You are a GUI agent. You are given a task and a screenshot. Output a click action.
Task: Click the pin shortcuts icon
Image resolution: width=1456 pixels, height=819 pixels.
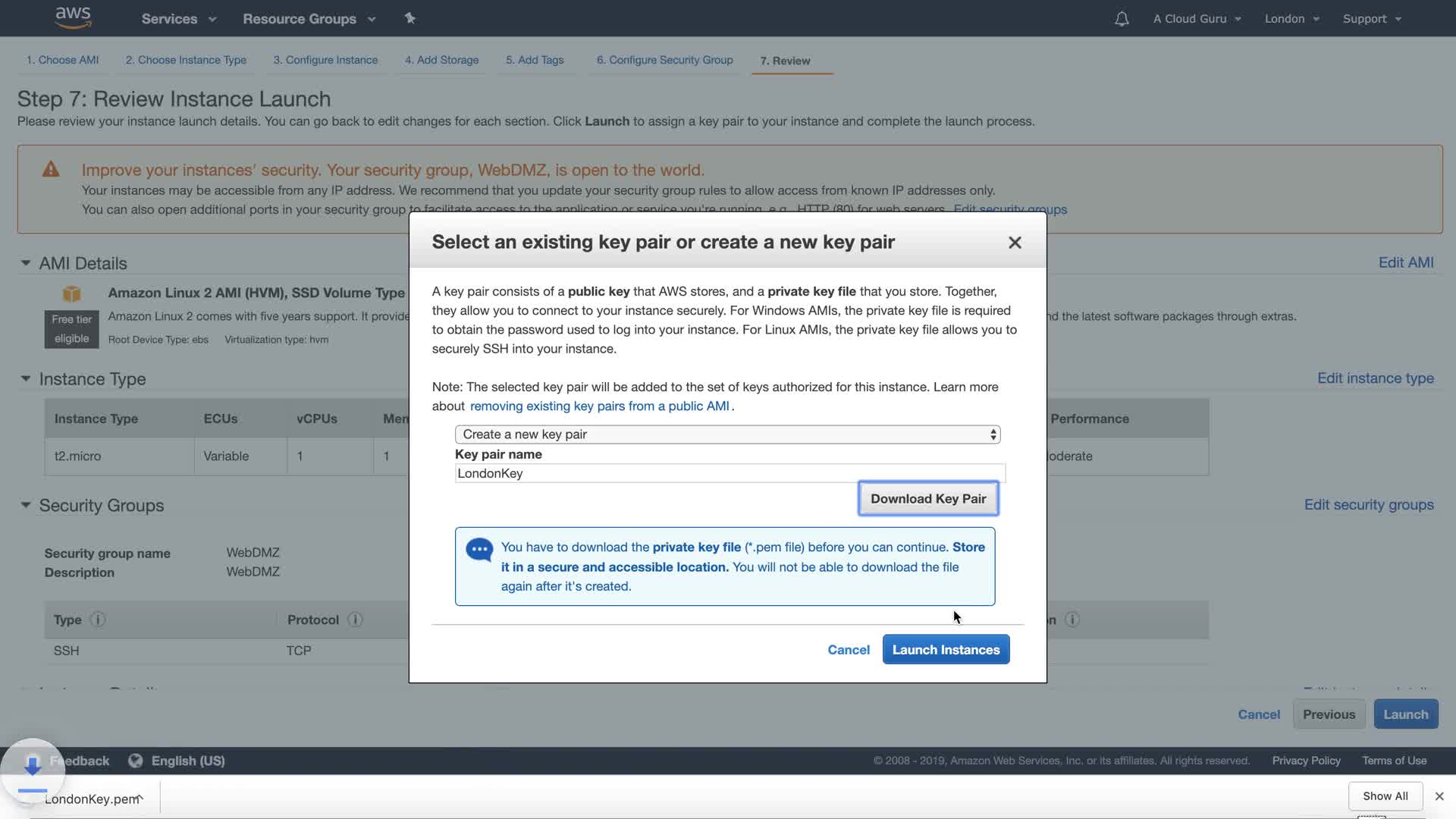pyautogui.click(x=410, y=18)
